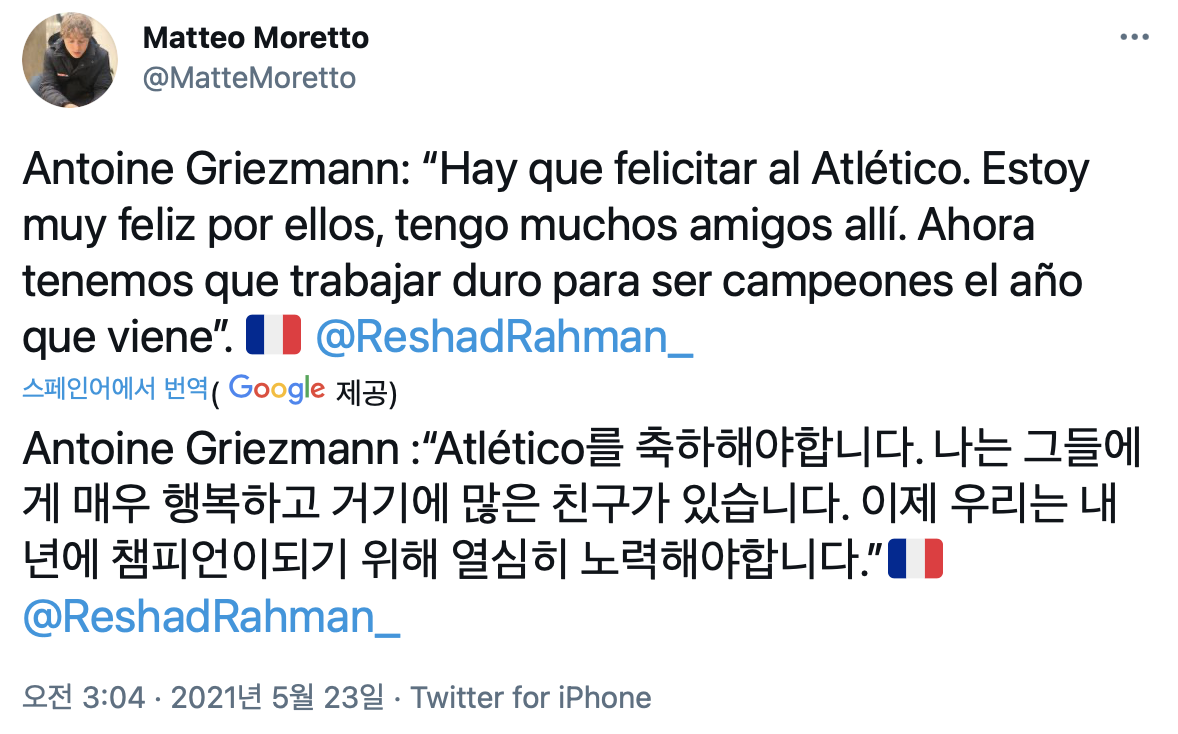
Task: Click the Google logo in translation credit
Action: click(x=276, y=389)
